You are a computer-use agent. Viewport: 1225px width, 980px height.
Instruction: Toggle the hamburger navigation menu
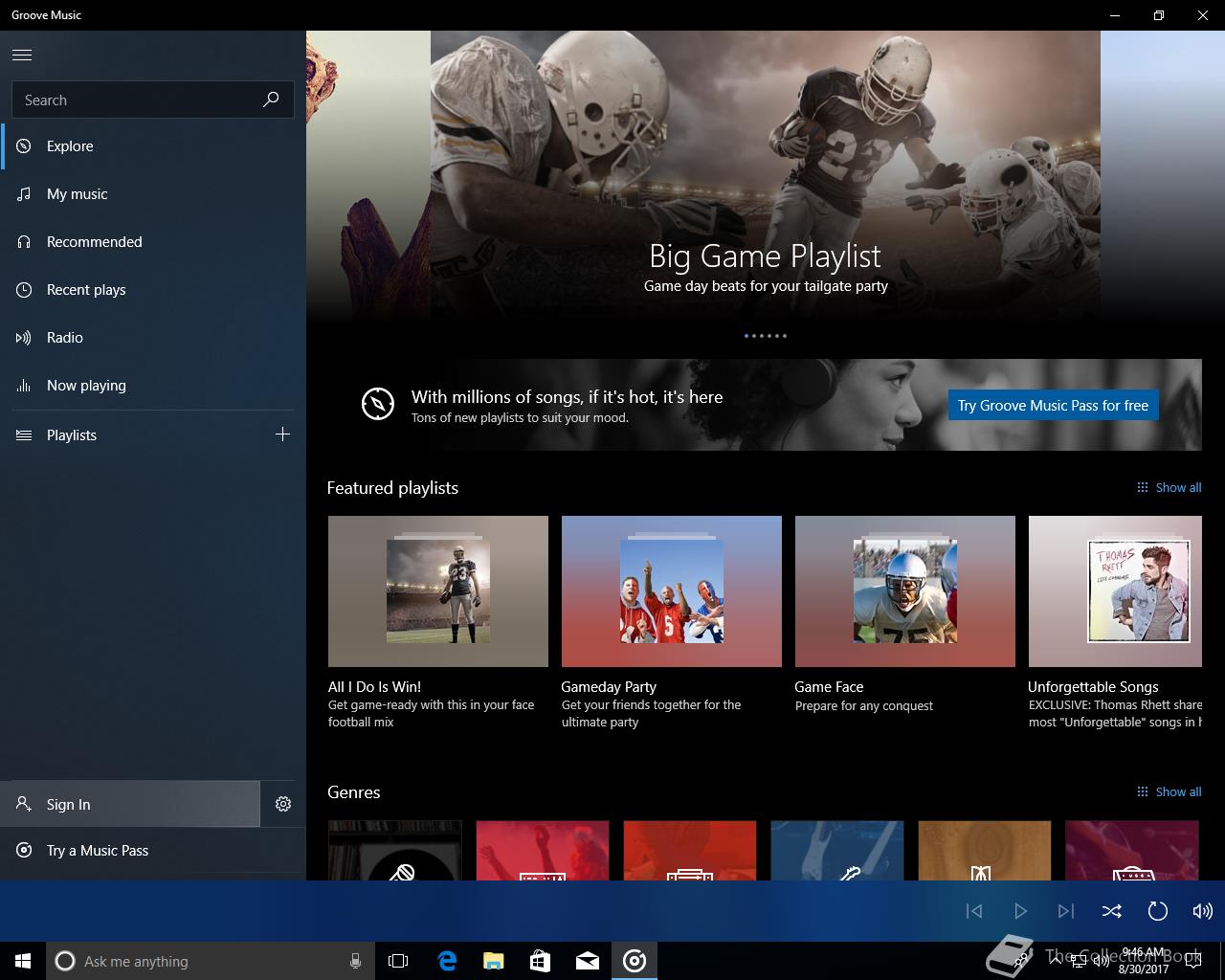point(22,55)
